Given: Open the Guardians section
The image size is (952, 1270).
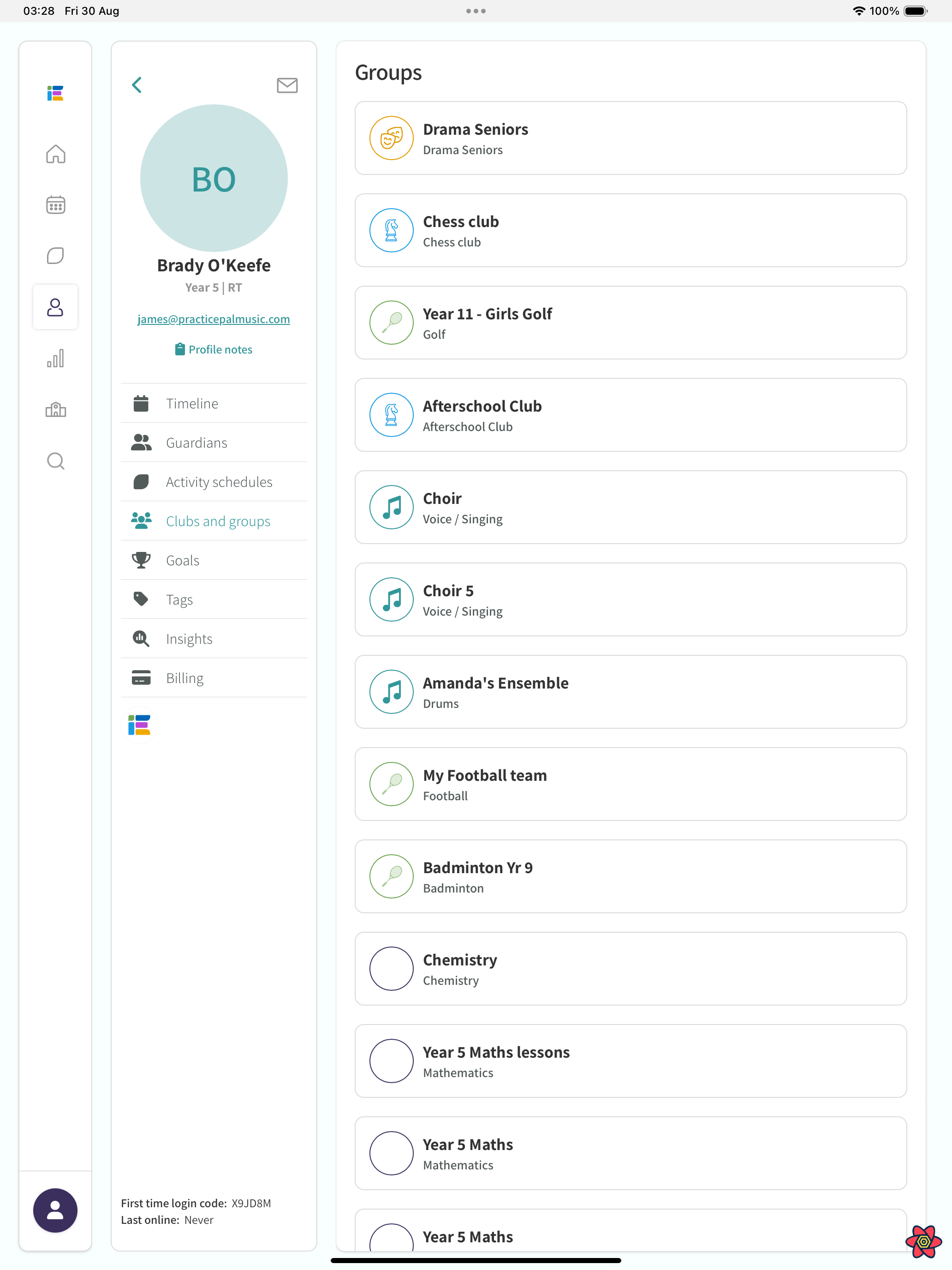Looking at the screenshot, I should click(214, 443).
